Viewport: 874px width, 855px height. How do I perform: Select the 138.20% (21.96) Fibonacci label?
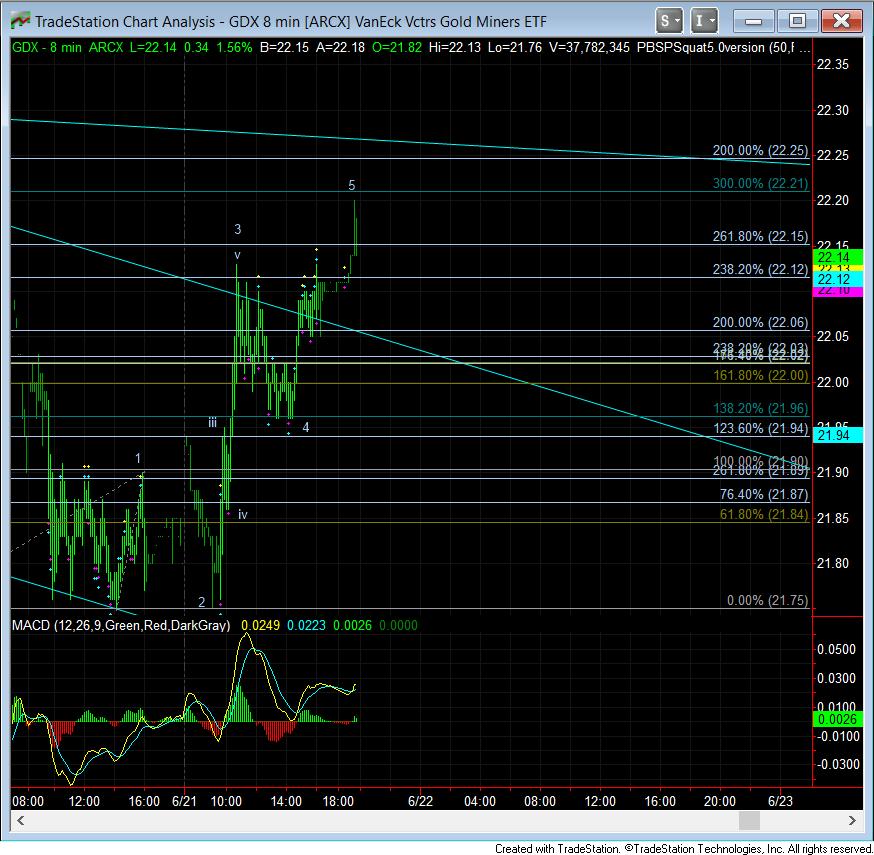tap(761, 408)
